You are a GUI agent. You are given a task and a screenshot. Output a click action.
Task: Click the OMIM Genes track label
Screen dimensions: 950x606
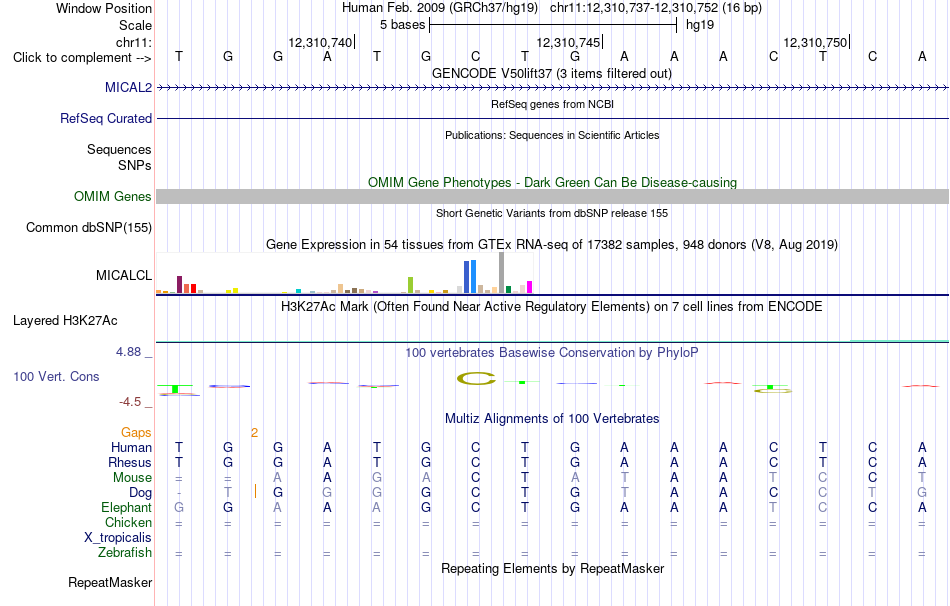[112, 196]
